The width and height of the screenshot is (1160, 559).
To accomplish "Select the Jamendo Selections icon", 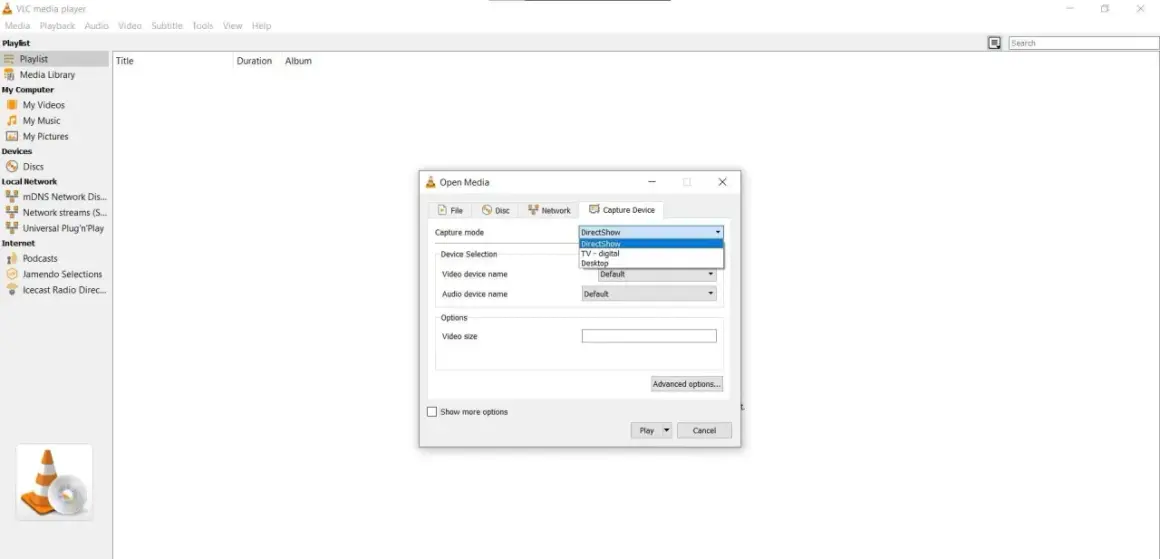I will [x=12, y=274].
